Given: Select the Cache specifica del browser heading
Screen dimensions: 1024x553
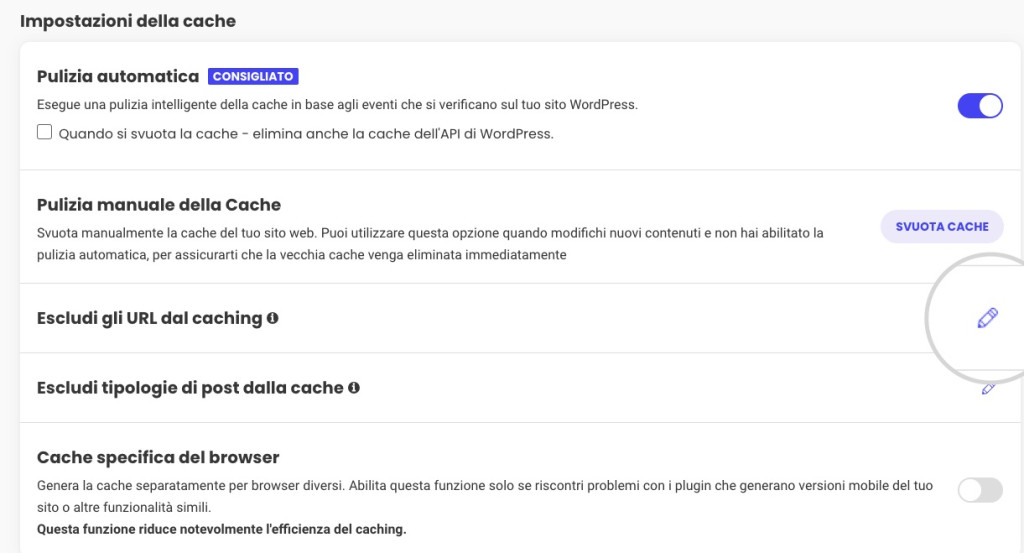Looking at the screenshot, I should [x=158, y=457].
